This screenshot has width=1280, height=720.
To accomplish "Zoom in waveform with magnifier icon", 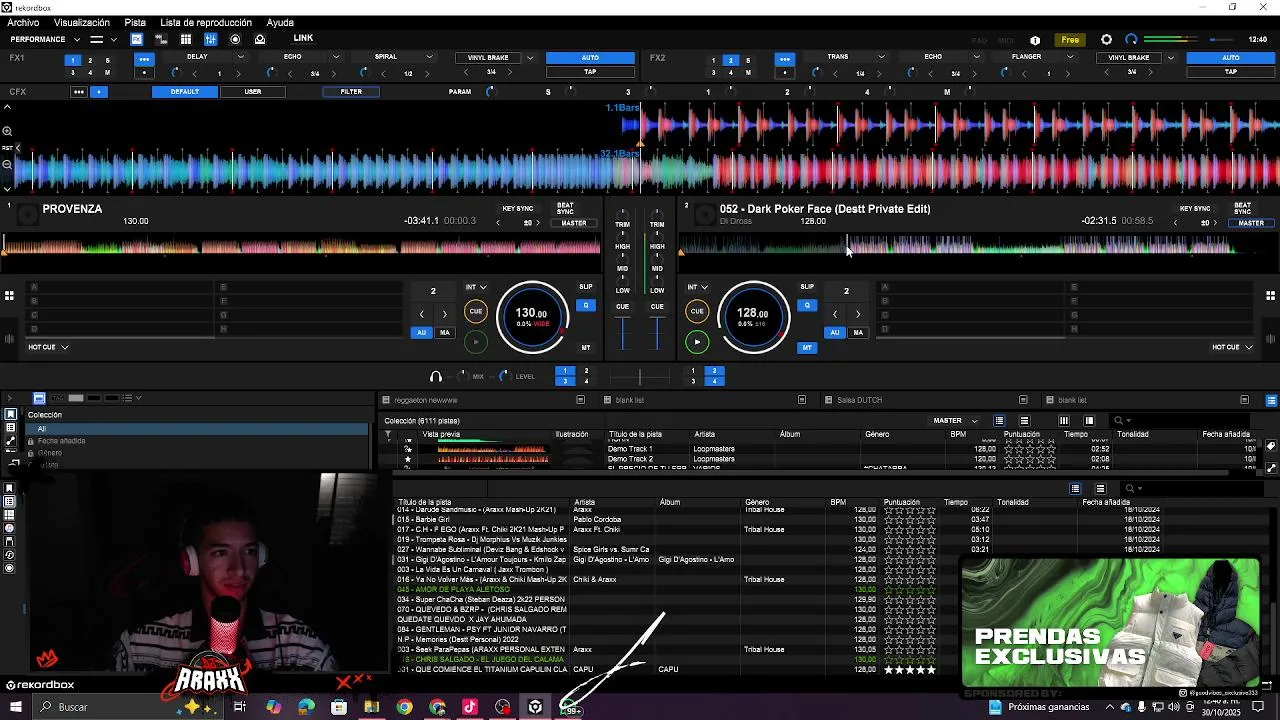I will point(7,132).
